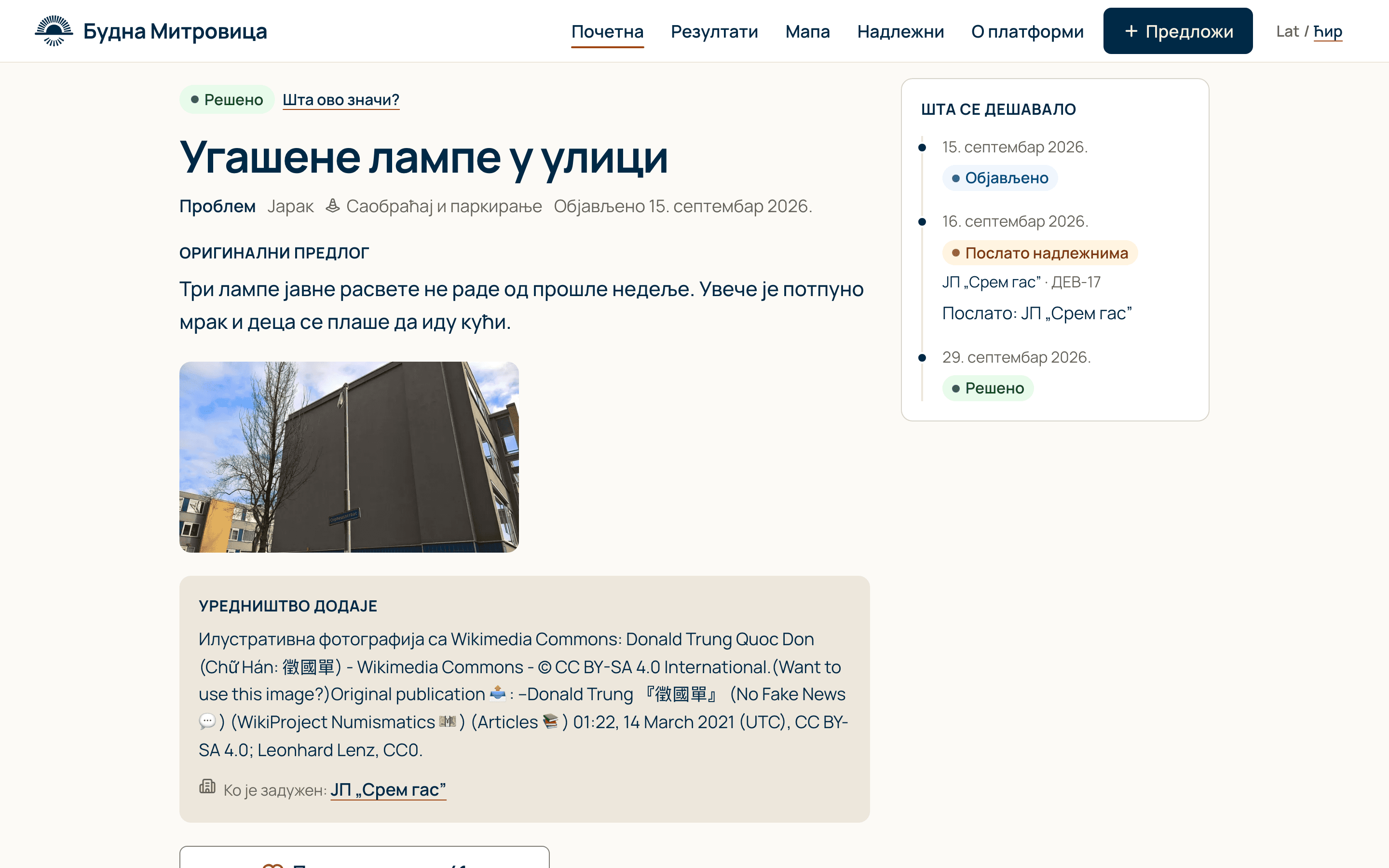Click the Послато: ЈП „Срем гас” note
The width and height of the screenshot is (1389, 868).
(x=1037, y=313)
